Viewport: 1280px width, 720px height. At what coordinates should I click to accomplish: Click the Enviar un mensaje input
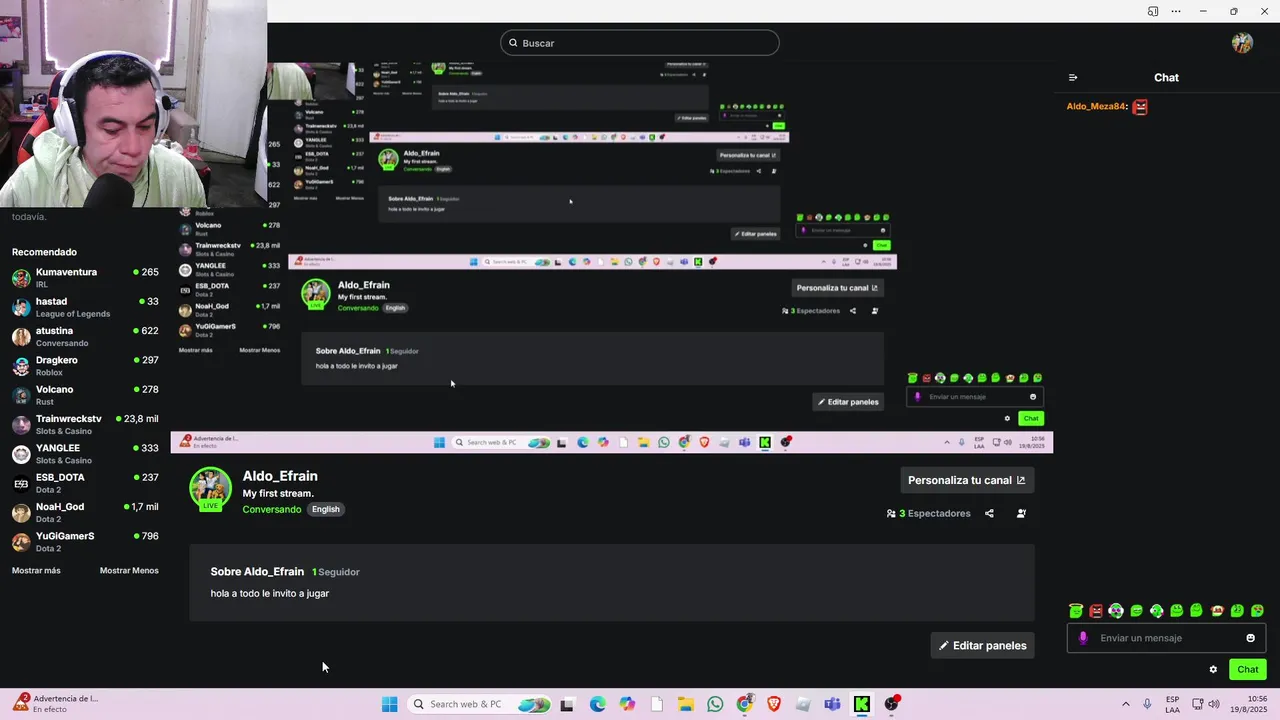click(1166, 638)
